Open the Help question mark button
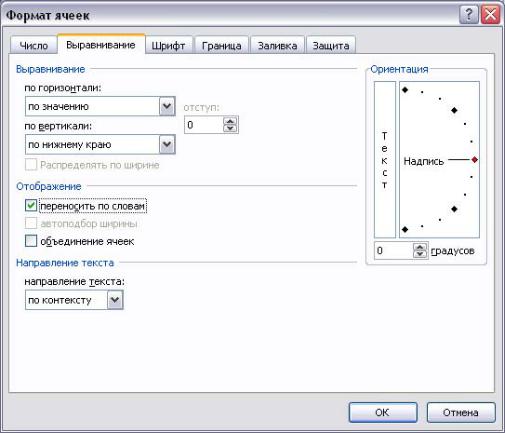Viewport: 505px width, 433px height. (x=469, y=15)
